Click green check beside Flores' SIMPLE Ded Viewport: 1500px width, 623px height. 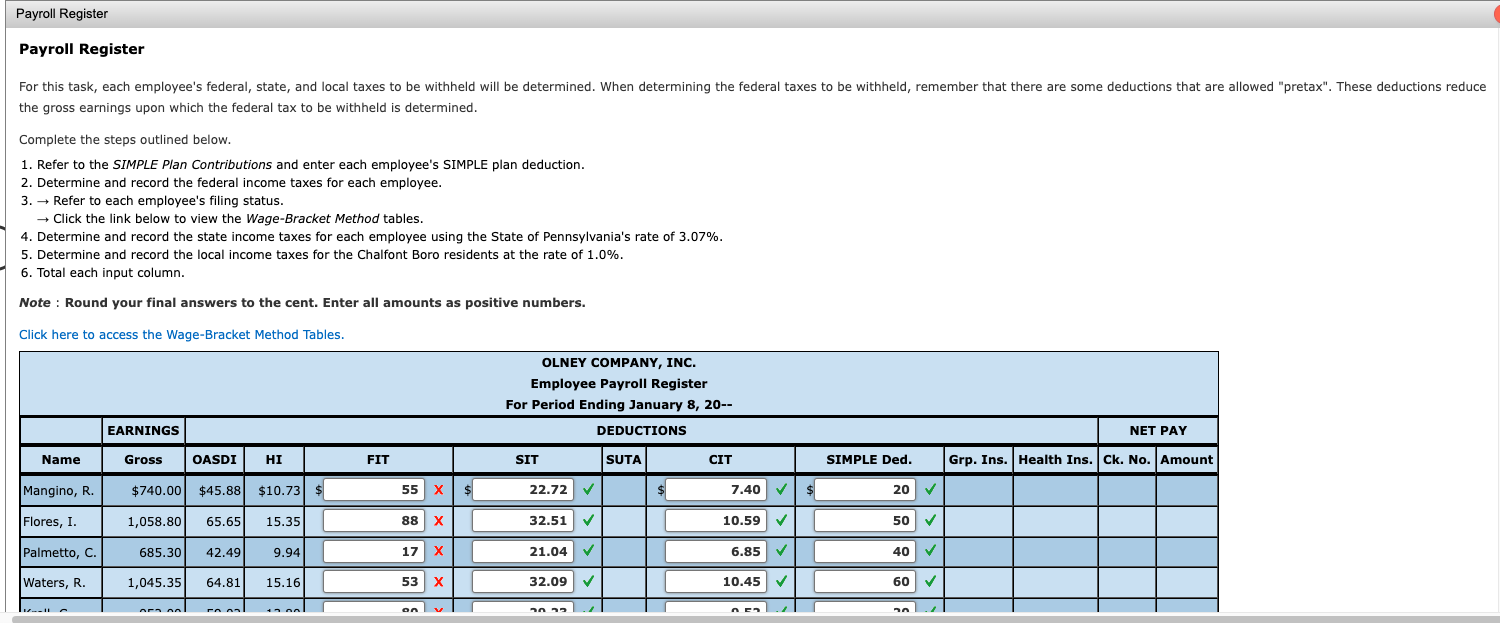click(930, 520)
